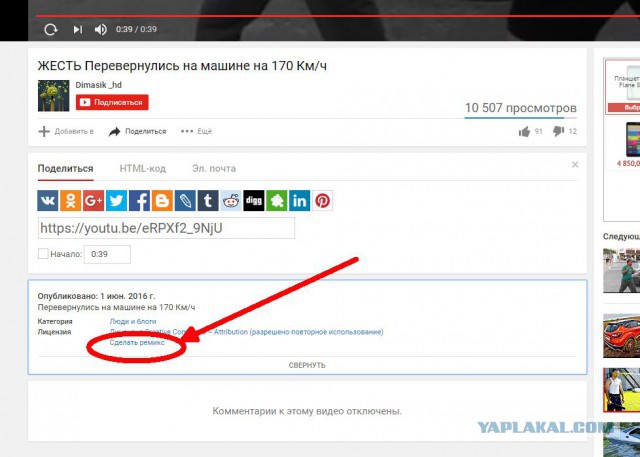Open the tablet advertisement thumbnail
Image resolution: width=640 pixels, height=457 pixels.
tap(623, 86)
